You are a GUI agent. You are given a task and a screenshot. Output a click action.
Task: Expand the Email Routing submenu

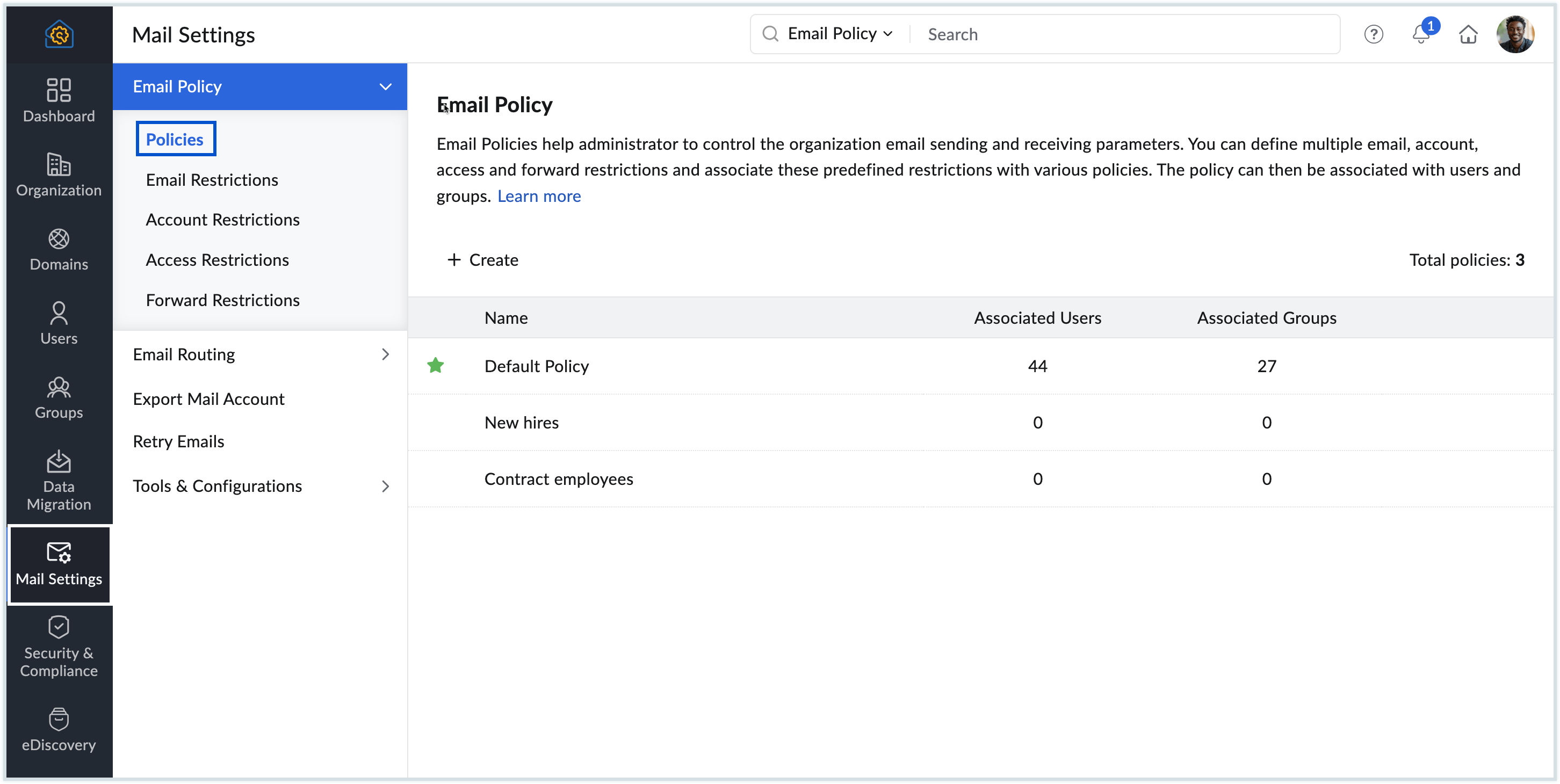point(385,354)
